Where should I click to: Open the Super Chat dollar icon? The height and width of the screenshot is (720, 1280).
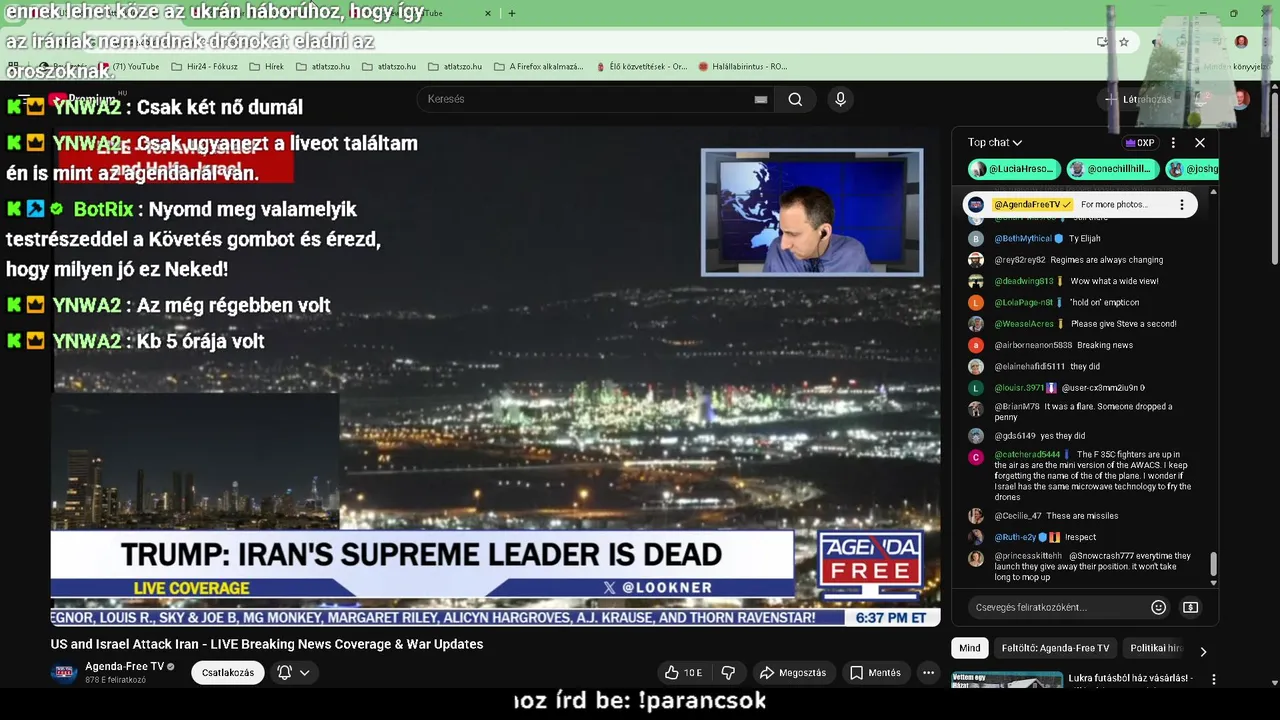(1190, 607)
